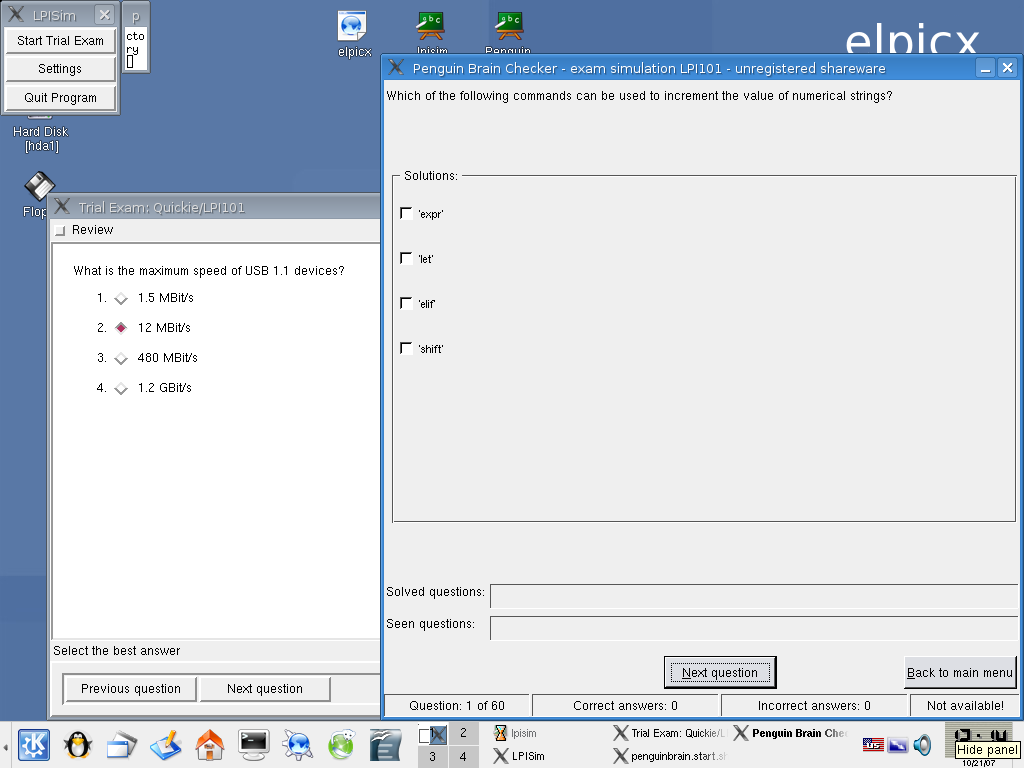The height and width of the screenshot is (768, 1024).
Task: Click the Trial Exam: Quickie taskbar entry
Action: (x=670, y=733)
